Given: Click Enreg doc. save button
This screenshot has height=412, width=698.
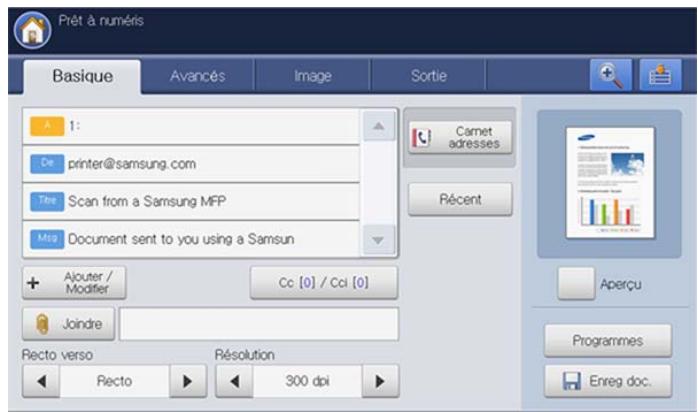Looking at the screenshot, I should (608, 381).
